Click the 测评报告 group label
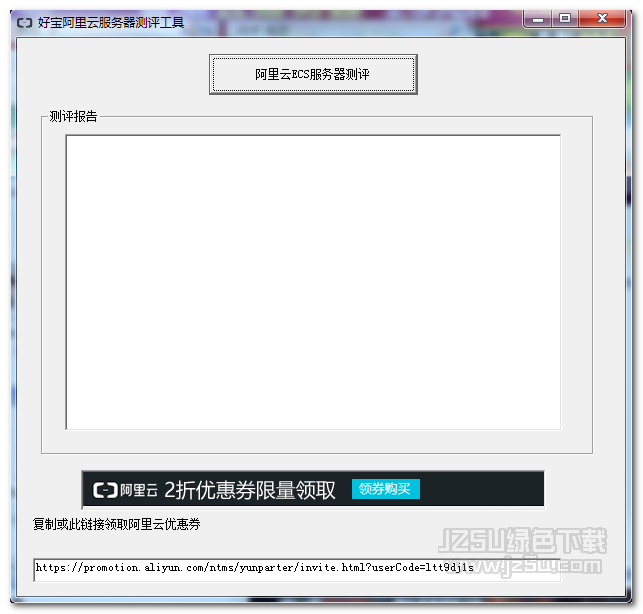The height and width of the screenshot is (614, 643). (73, 116)
